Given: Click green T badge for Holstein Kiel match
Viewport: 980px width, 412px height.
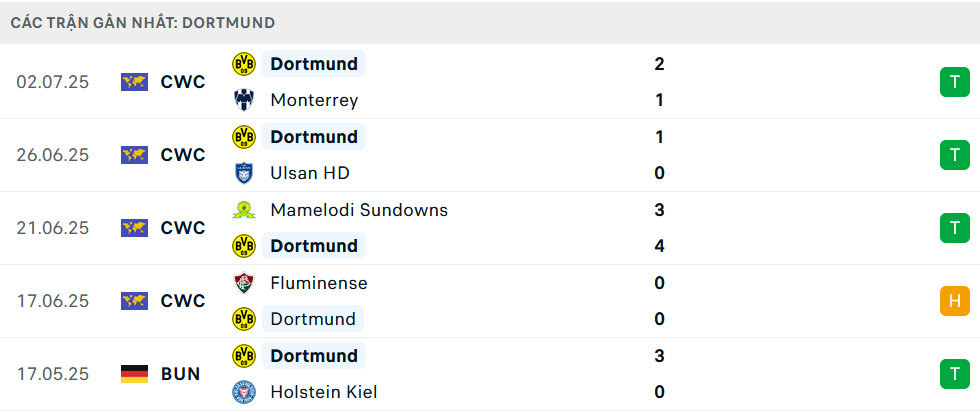Looking at the screenshot, I should click(x=954, y=374).
